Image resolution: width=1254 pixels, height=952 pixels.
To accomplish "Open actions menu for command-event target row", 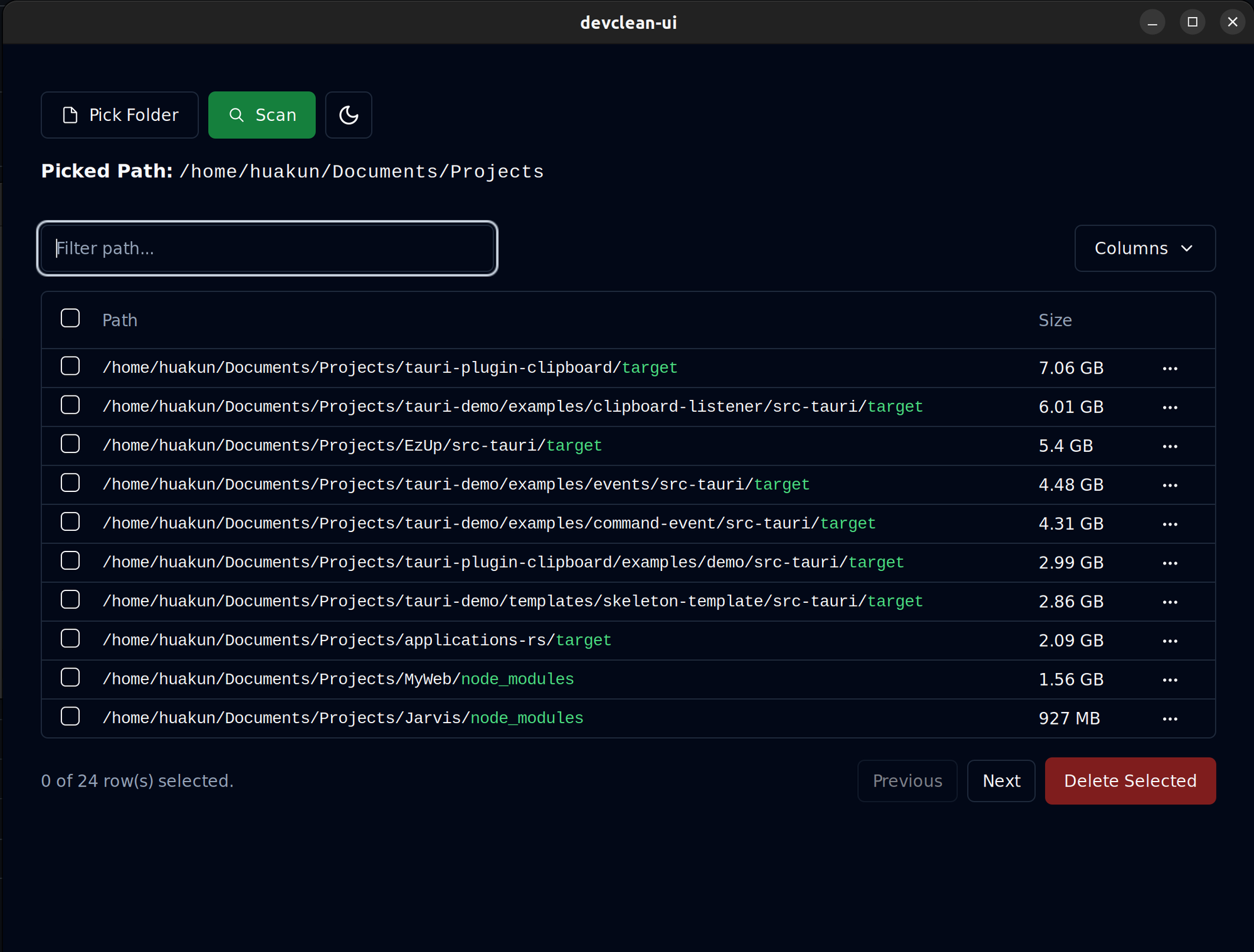I will click(1169, 524).
